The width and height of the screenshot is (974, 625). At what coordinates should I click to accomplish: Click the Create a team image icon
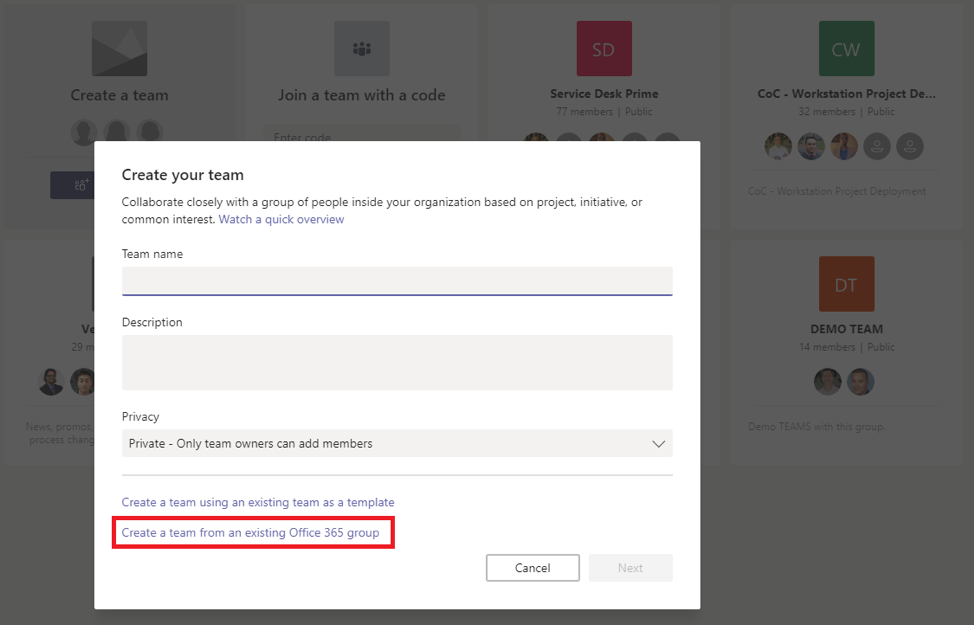119,49
